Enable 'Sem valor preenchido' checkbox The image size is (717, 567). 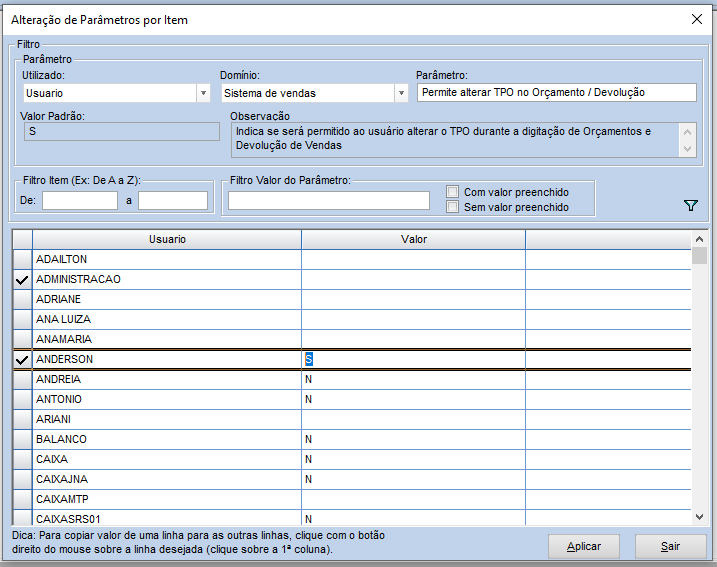pos(453,207)
